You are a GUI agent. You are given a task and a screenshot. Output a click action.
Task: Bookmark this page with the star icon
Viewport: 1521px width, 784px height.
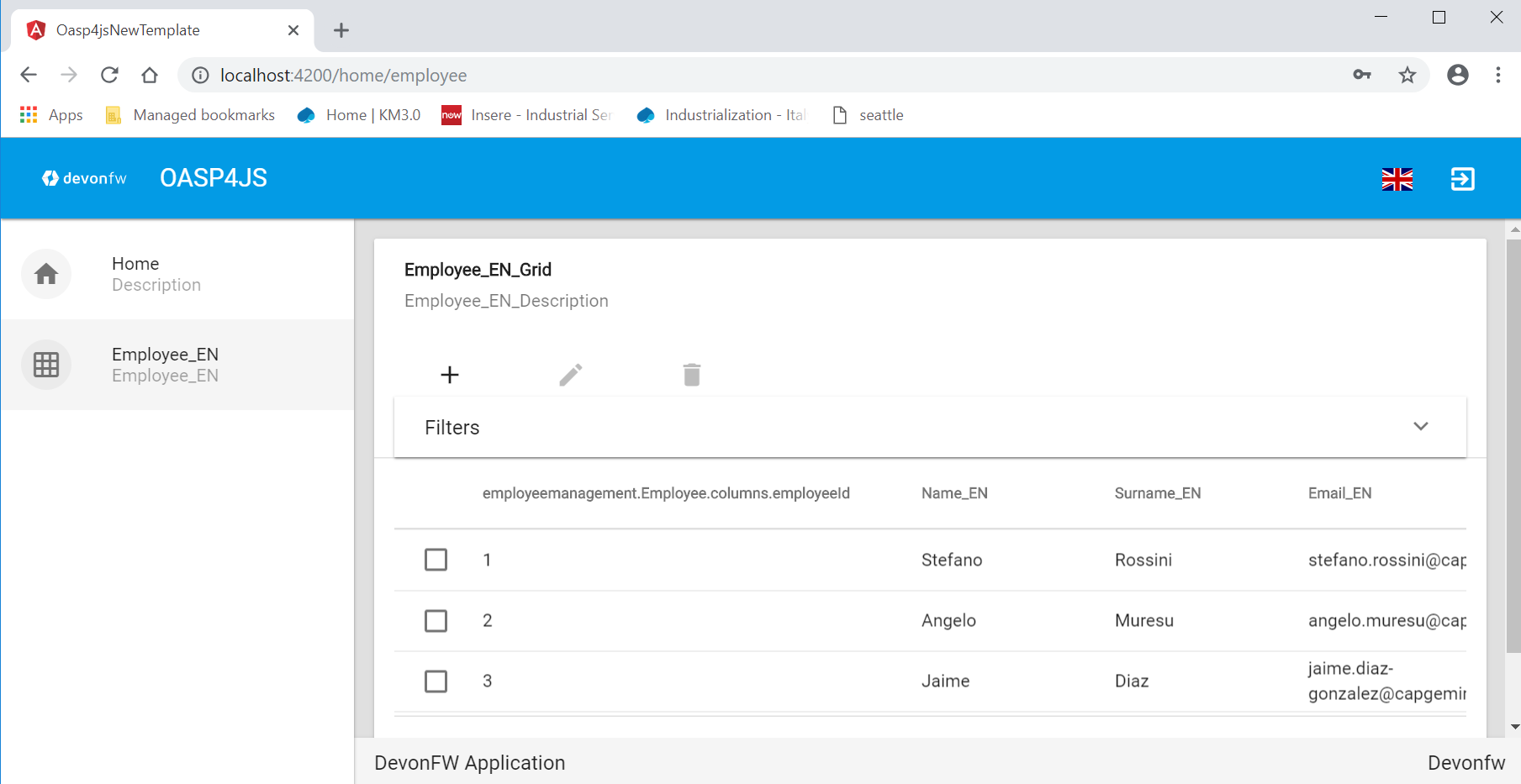[1407, 76]
